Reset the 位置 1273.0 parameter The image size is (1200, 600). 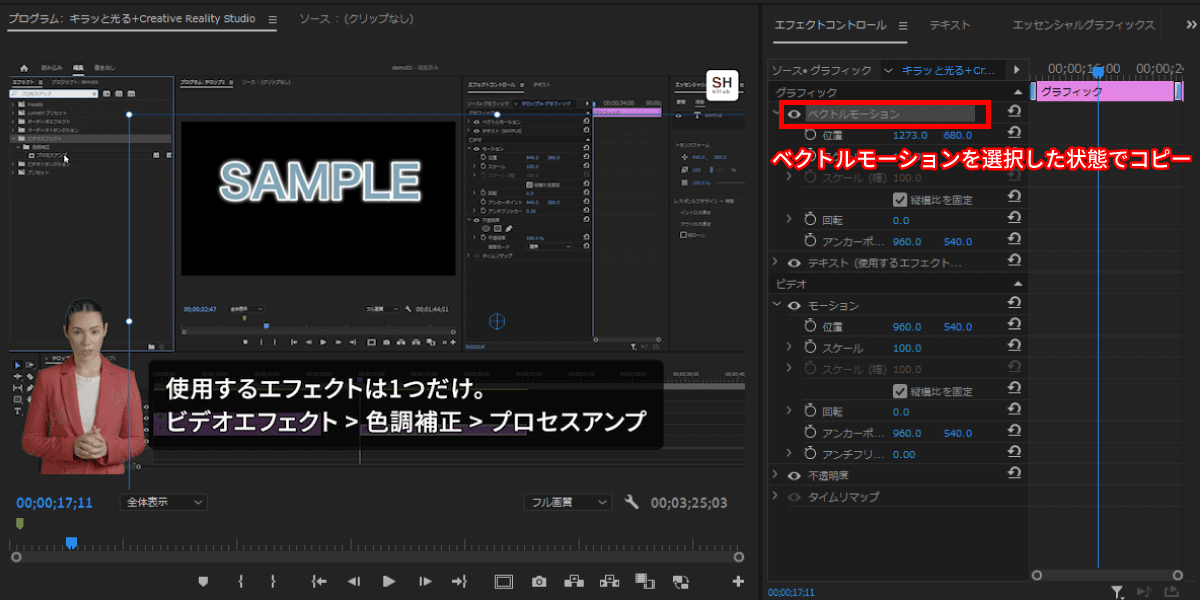[1014, 134]
